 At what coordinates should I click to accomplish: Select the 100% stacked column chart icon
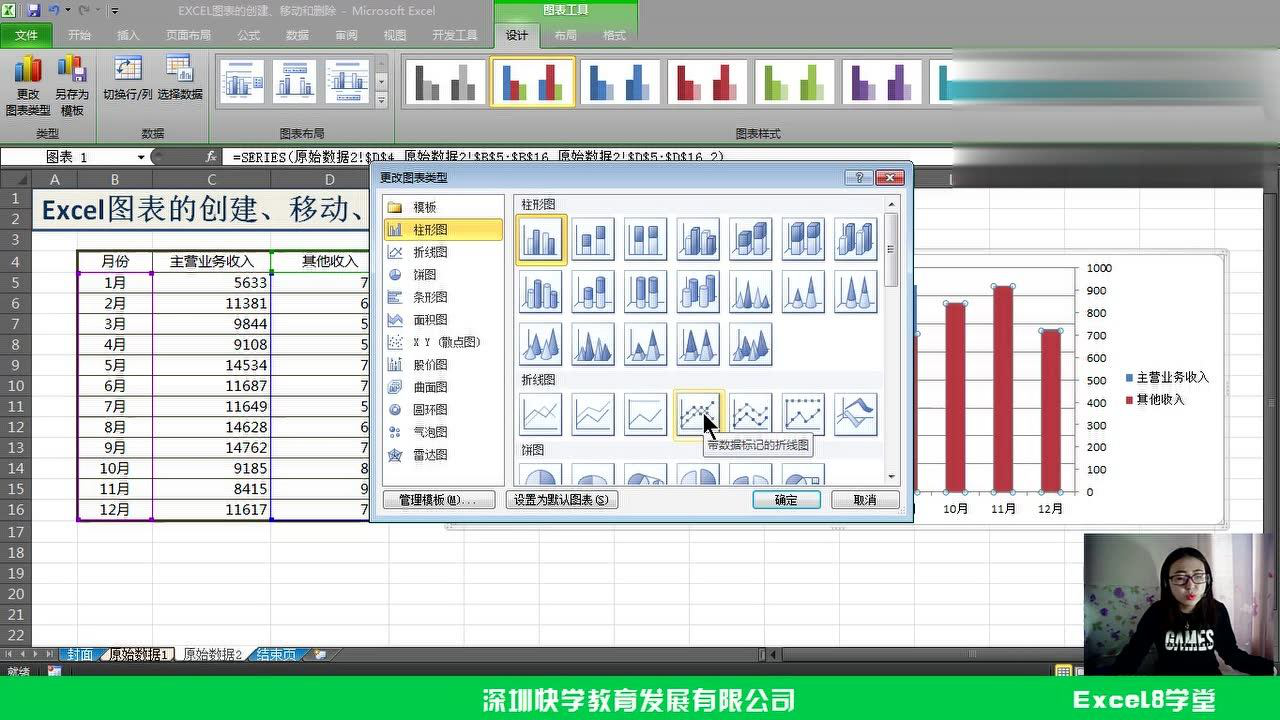tap(646, 240)
